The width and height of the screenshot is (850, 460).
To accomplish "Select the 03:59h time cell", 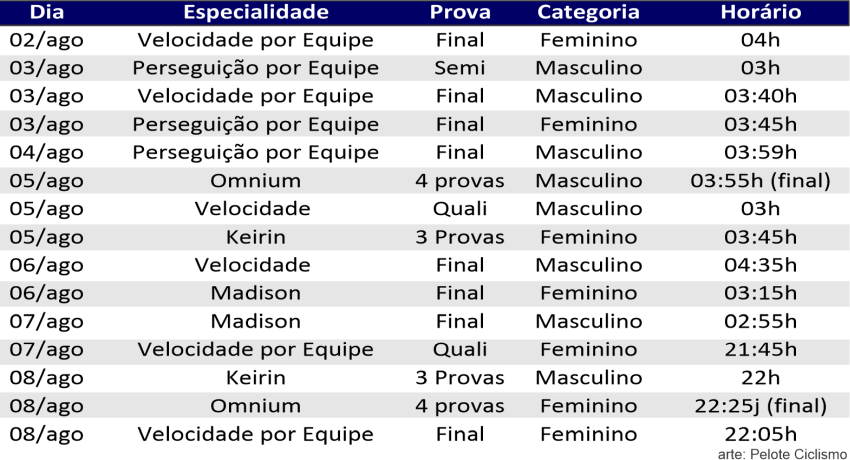I will coord(760,153).
